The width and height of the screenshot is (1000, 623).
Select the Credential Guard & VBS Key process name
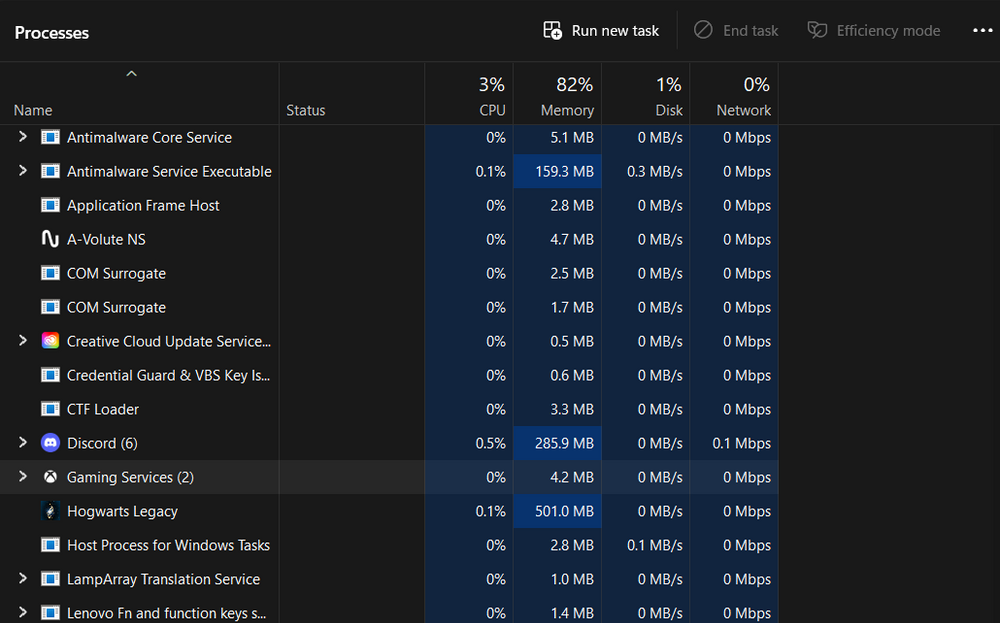pos(168,375)
